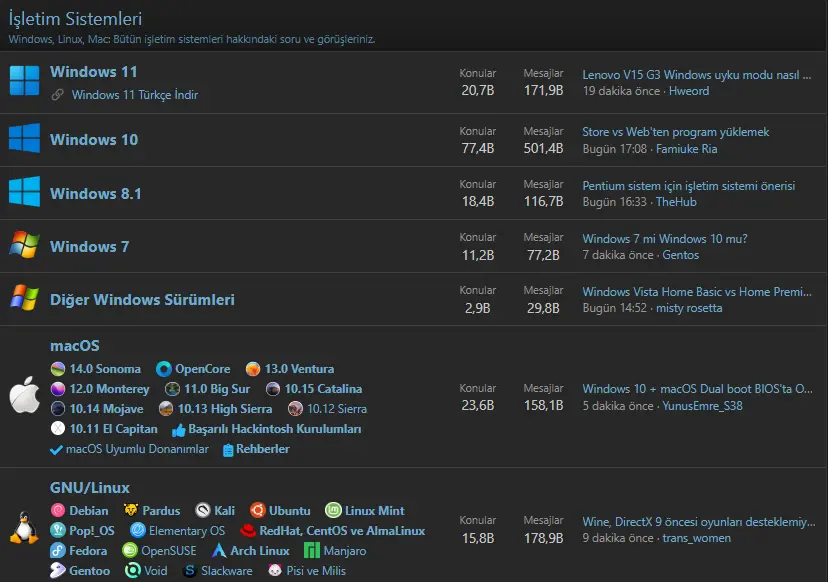This screenshot has height=582, width=828.
Task: Open the Windows 8.1 forum title
Action: coord(96,193)
